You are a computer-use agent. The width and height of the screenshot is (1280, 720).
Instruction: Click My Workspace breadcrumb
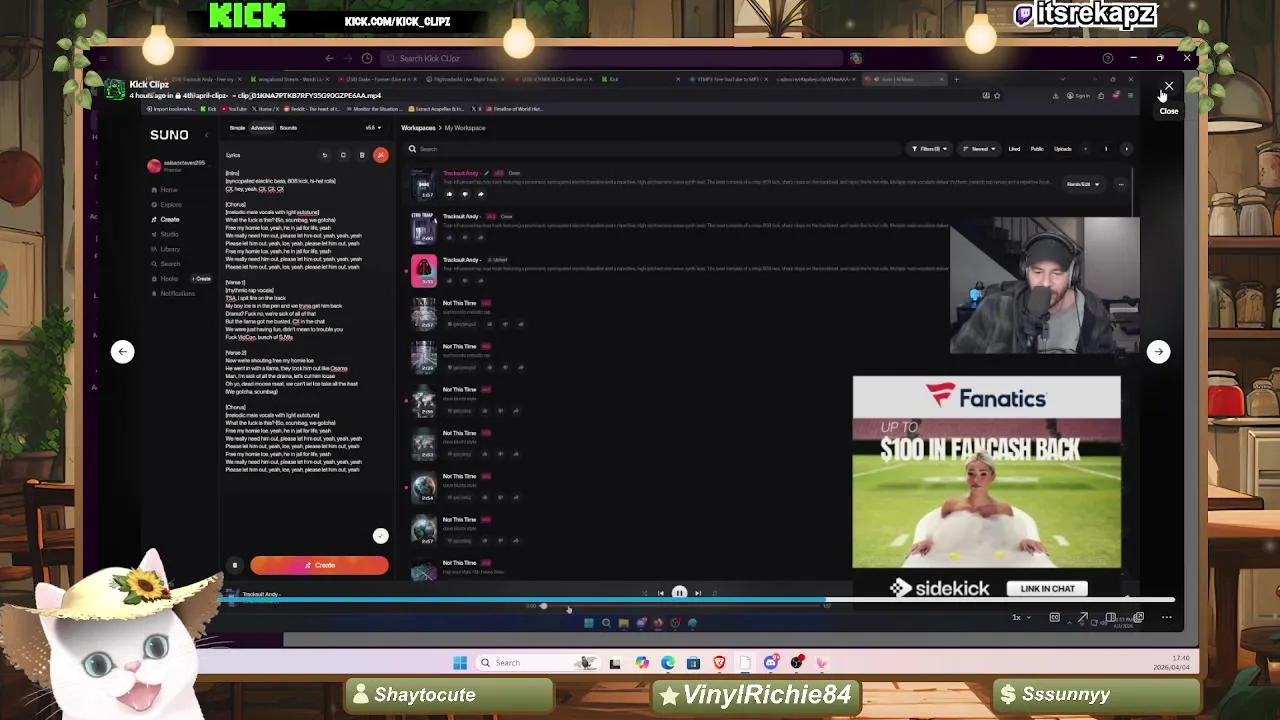click(465, 128)
